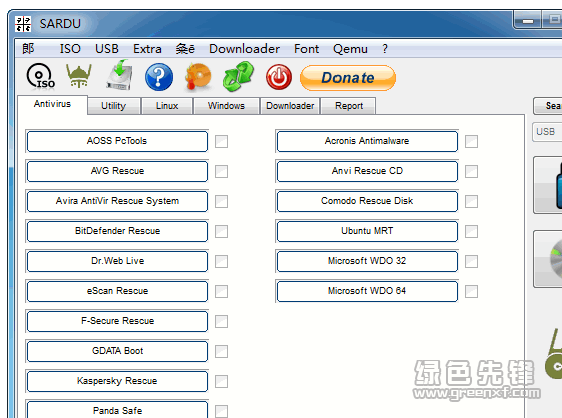Viewport: 562px width, 418px height.
Task: Click the eScan Rescue button
Action: pos(117,291)
